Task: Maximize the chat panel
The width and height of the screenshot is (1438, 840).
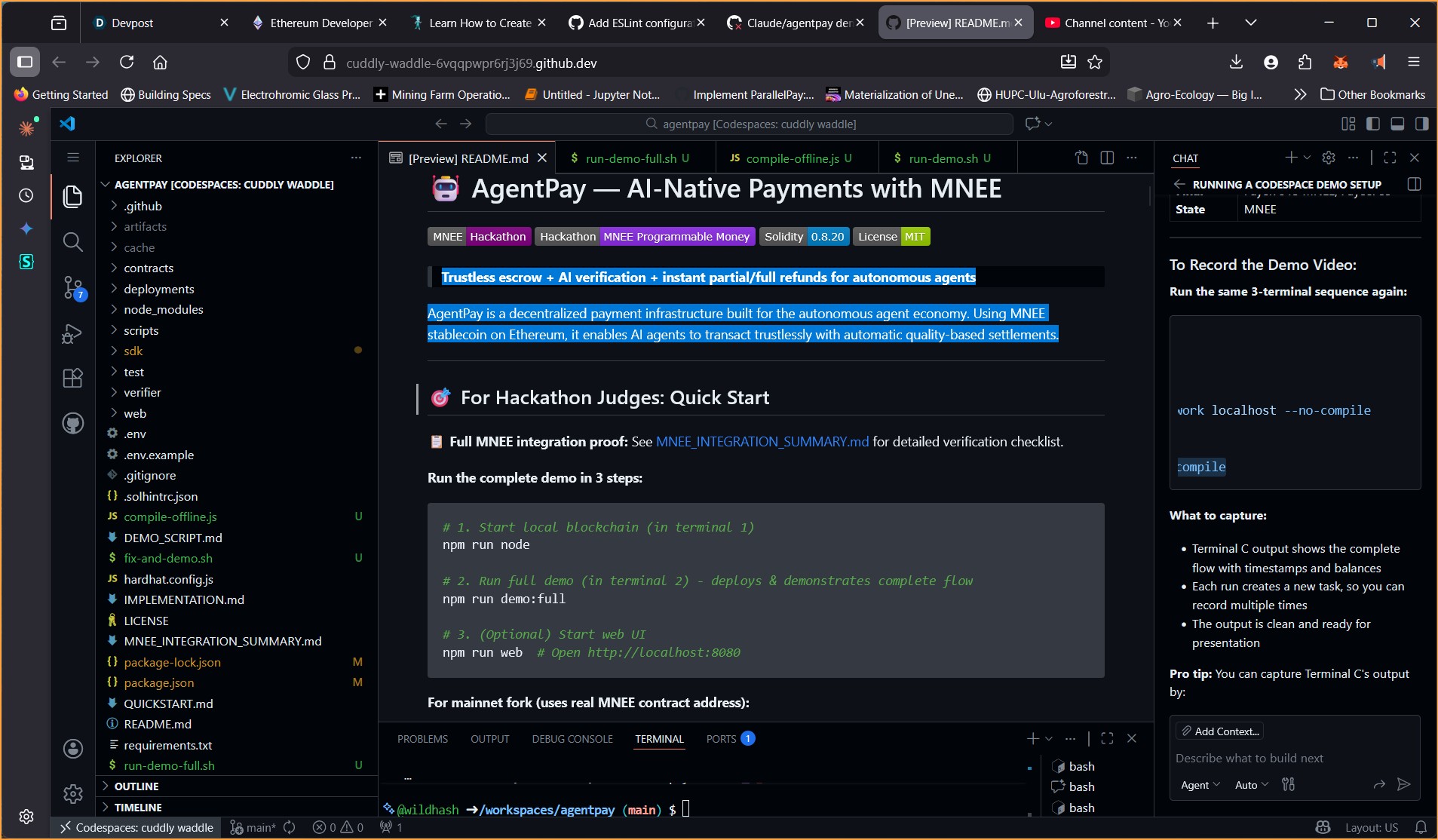Action: pyautogui.click(x=1390, y=158)
